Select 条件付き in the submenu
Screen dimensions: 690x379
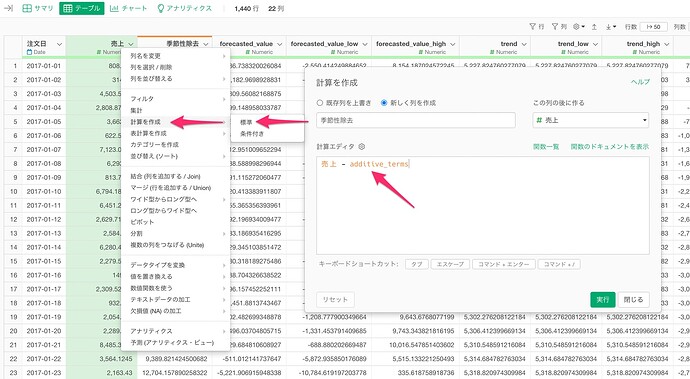(267, 134)
